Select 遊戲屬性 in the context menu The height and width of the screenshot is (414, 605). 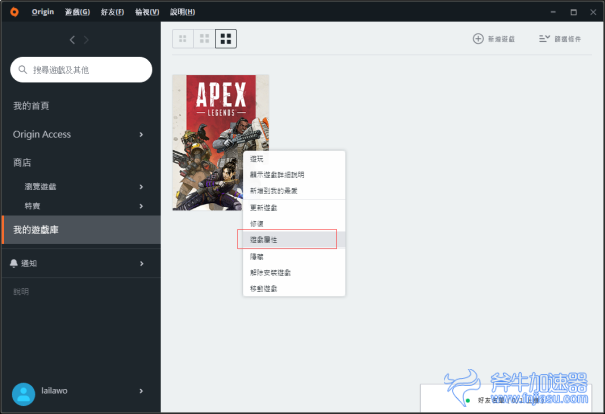click(294, 240)
